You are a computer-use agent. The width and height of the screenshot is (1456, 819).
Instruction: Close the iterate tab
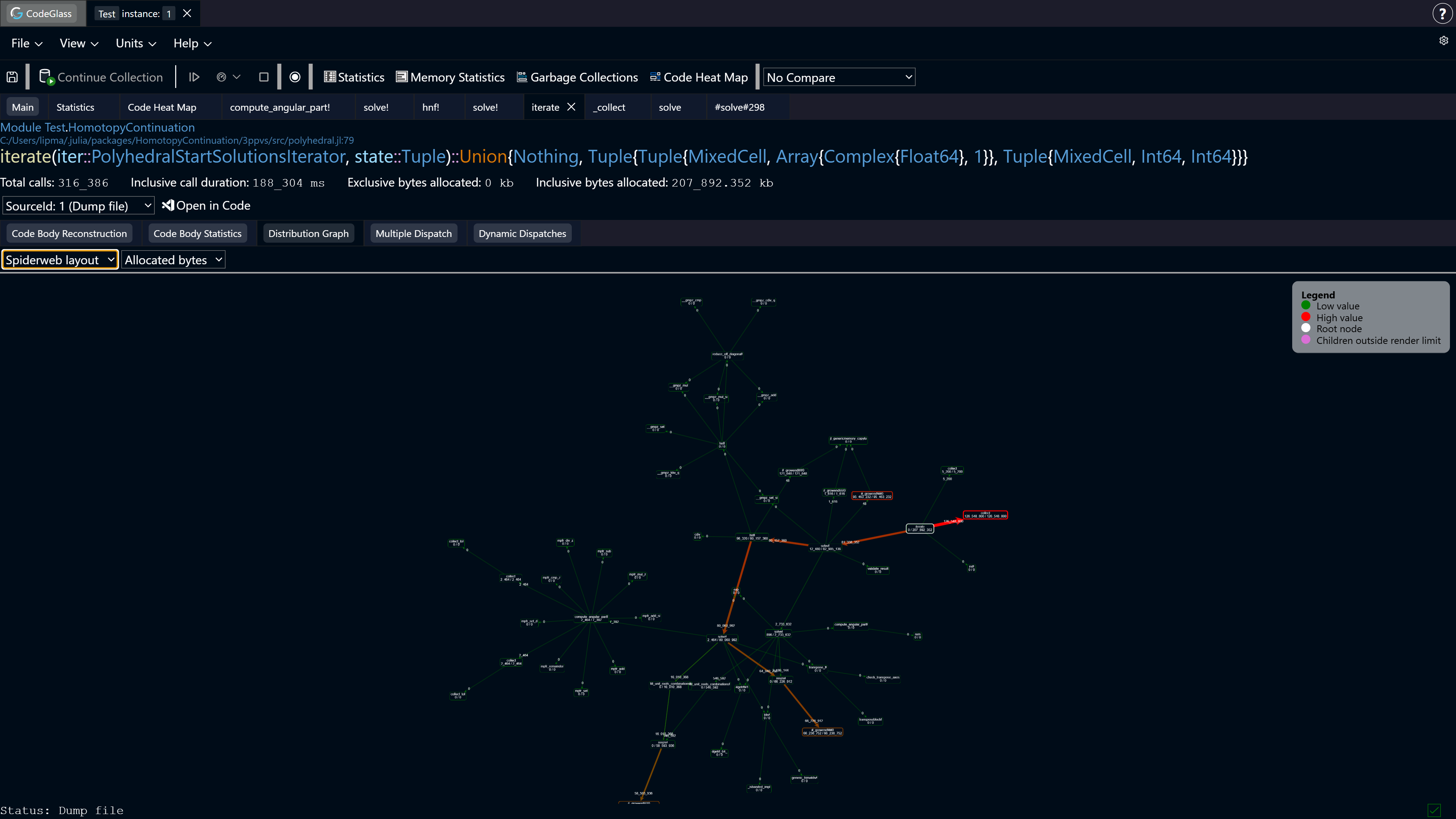pyautogui.click(x=571, y=107)
